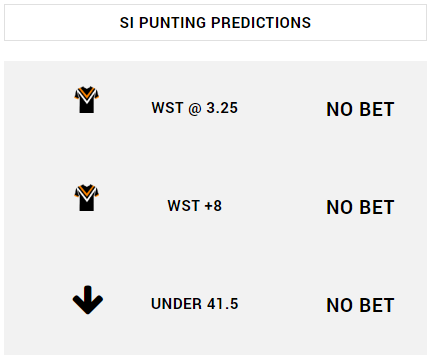The height and width of the screenshot is (360, 432).
Task: Click NO BET beside WST @ 3.25
Action: 360,109
